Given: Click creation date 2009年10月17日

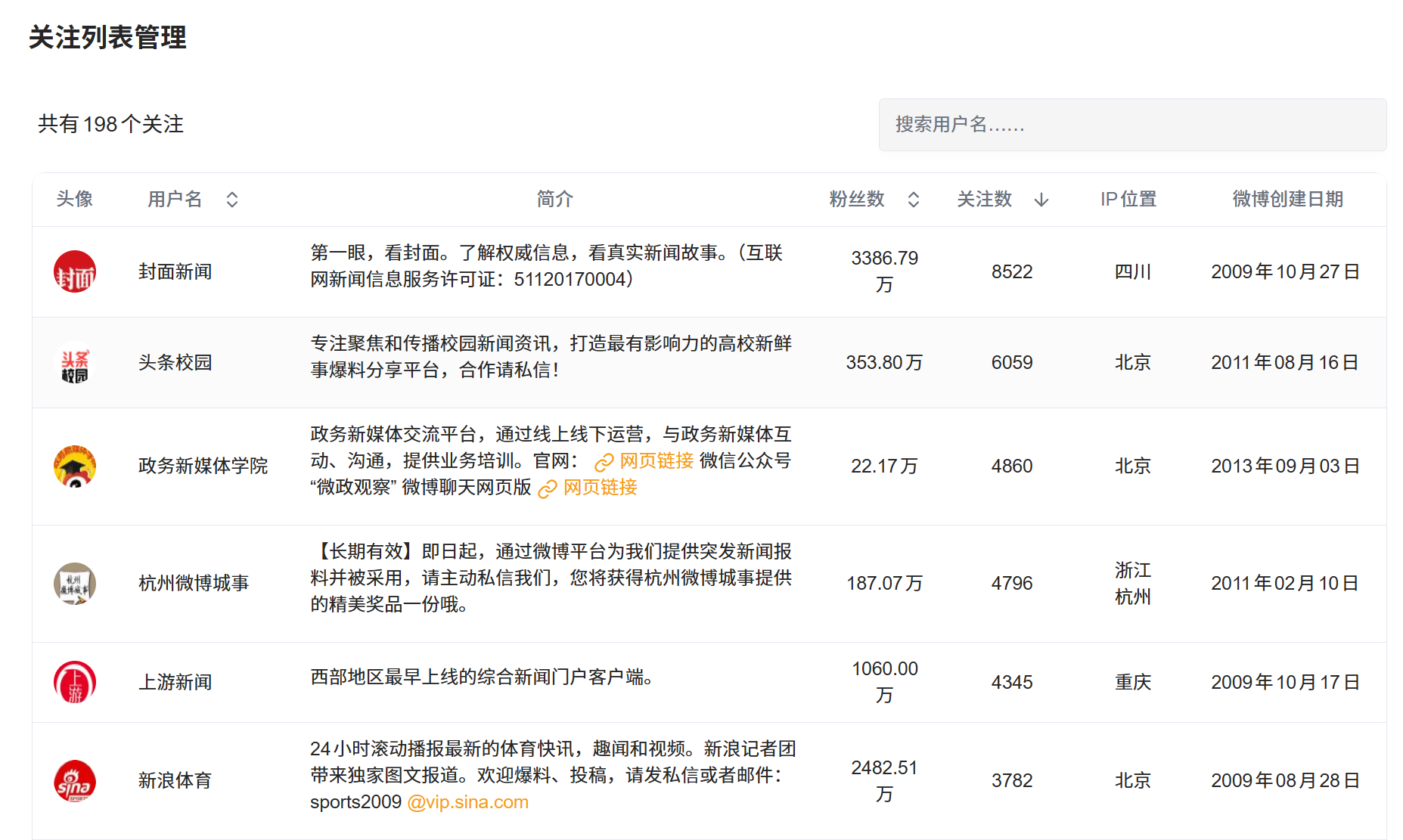Looking at the screenshot, I should [1286, 683].
